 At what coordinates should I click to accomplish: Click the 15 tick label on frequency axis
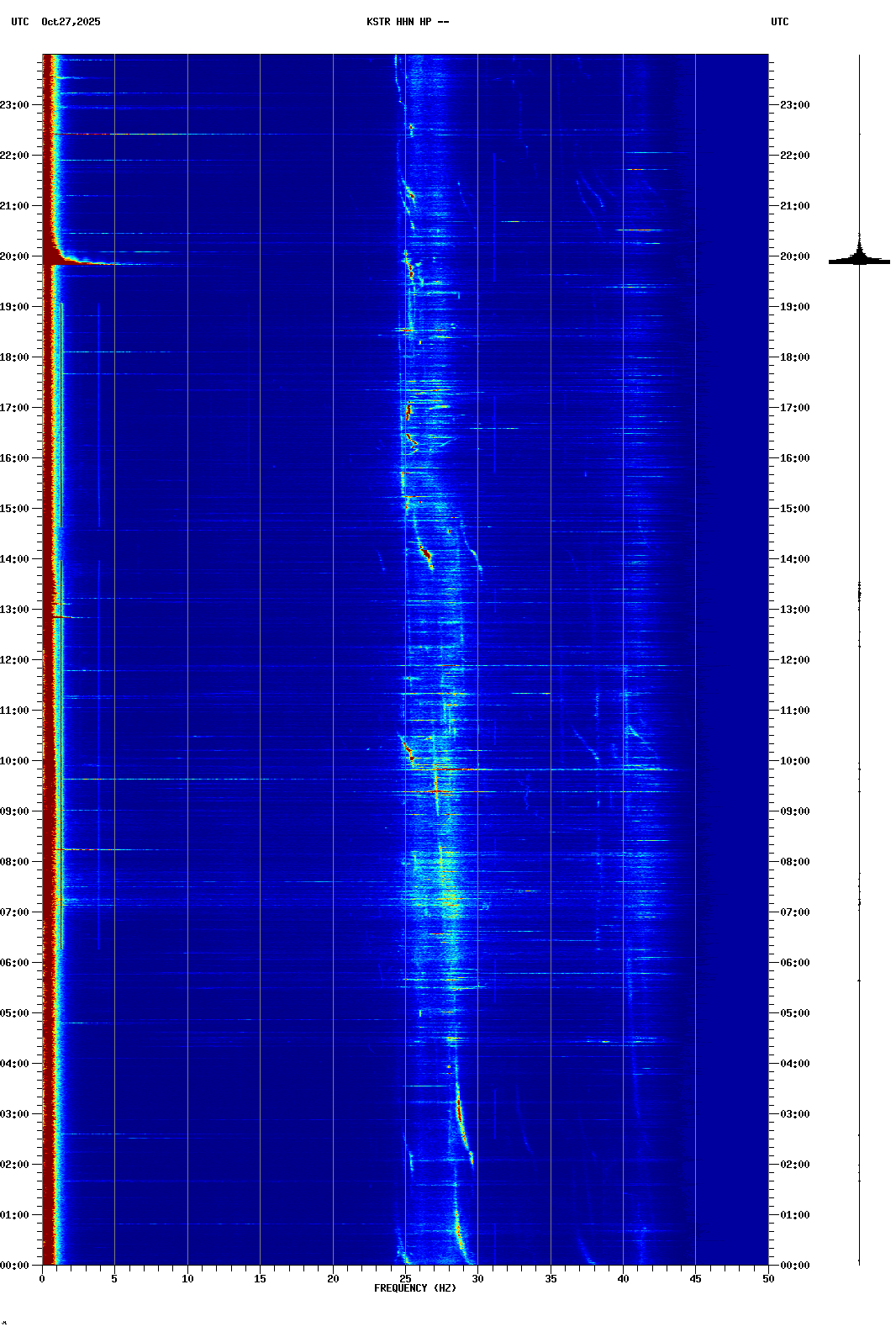(x=260, y=1278)
